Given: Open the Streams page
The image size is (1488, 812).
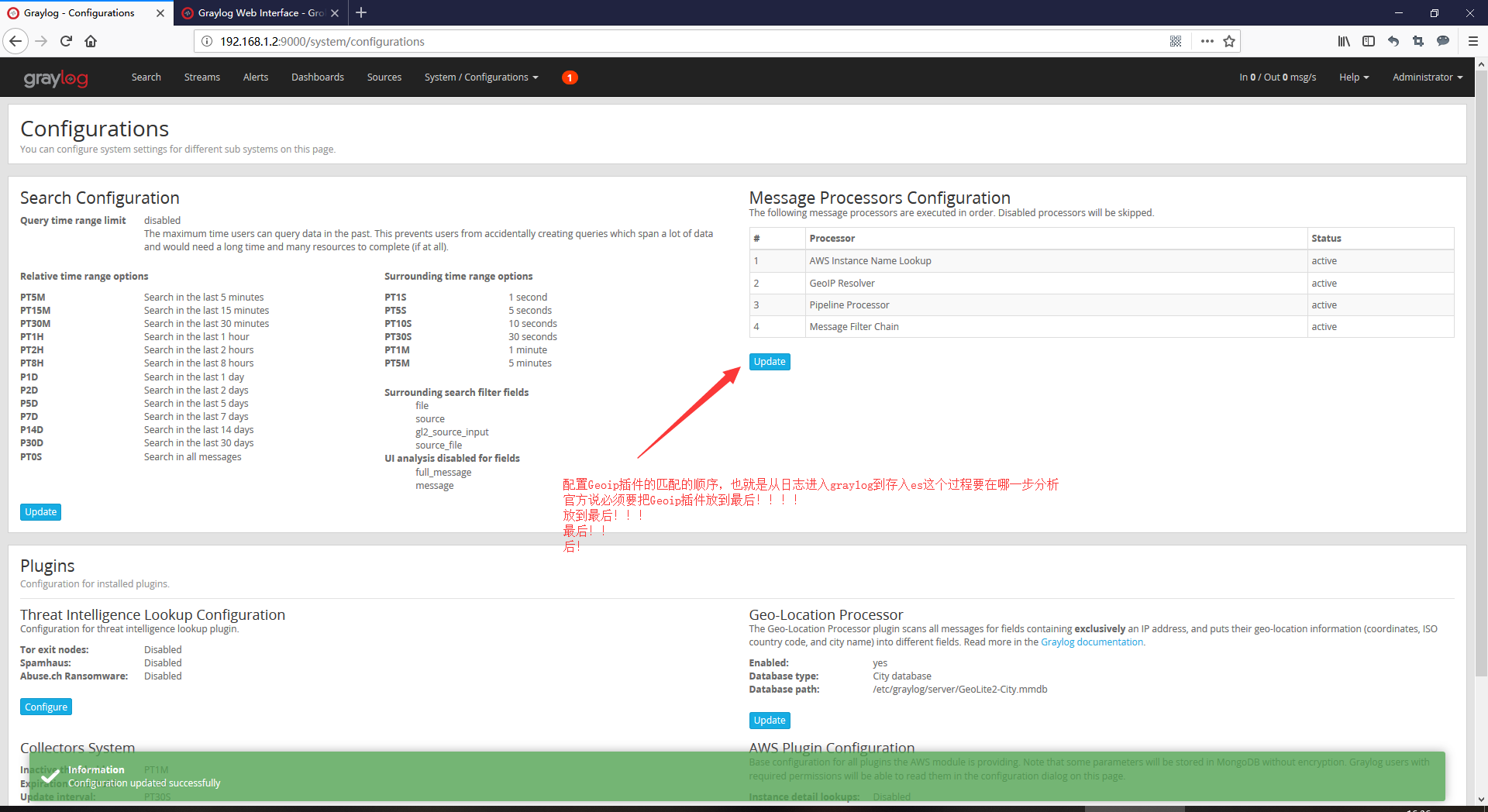Looking at the screenshot, I should click(202, 77).
